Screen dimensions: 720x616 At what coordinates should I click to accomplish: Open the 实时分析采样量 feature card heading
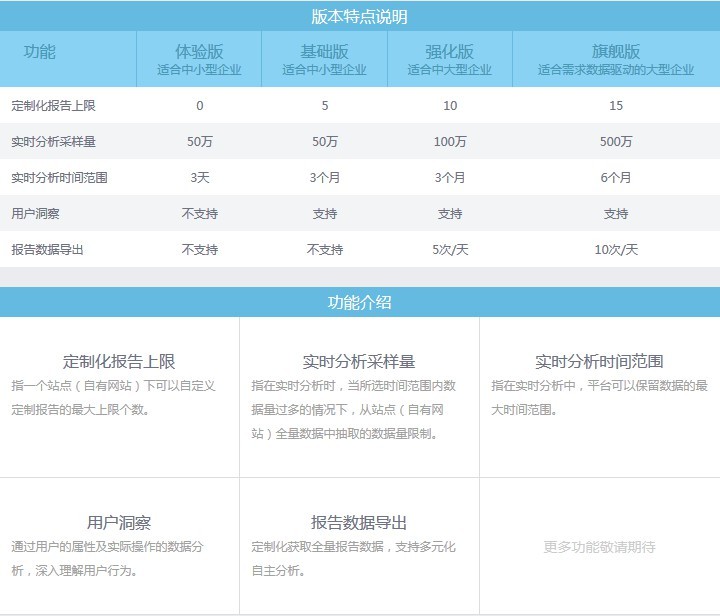(359, 362)
